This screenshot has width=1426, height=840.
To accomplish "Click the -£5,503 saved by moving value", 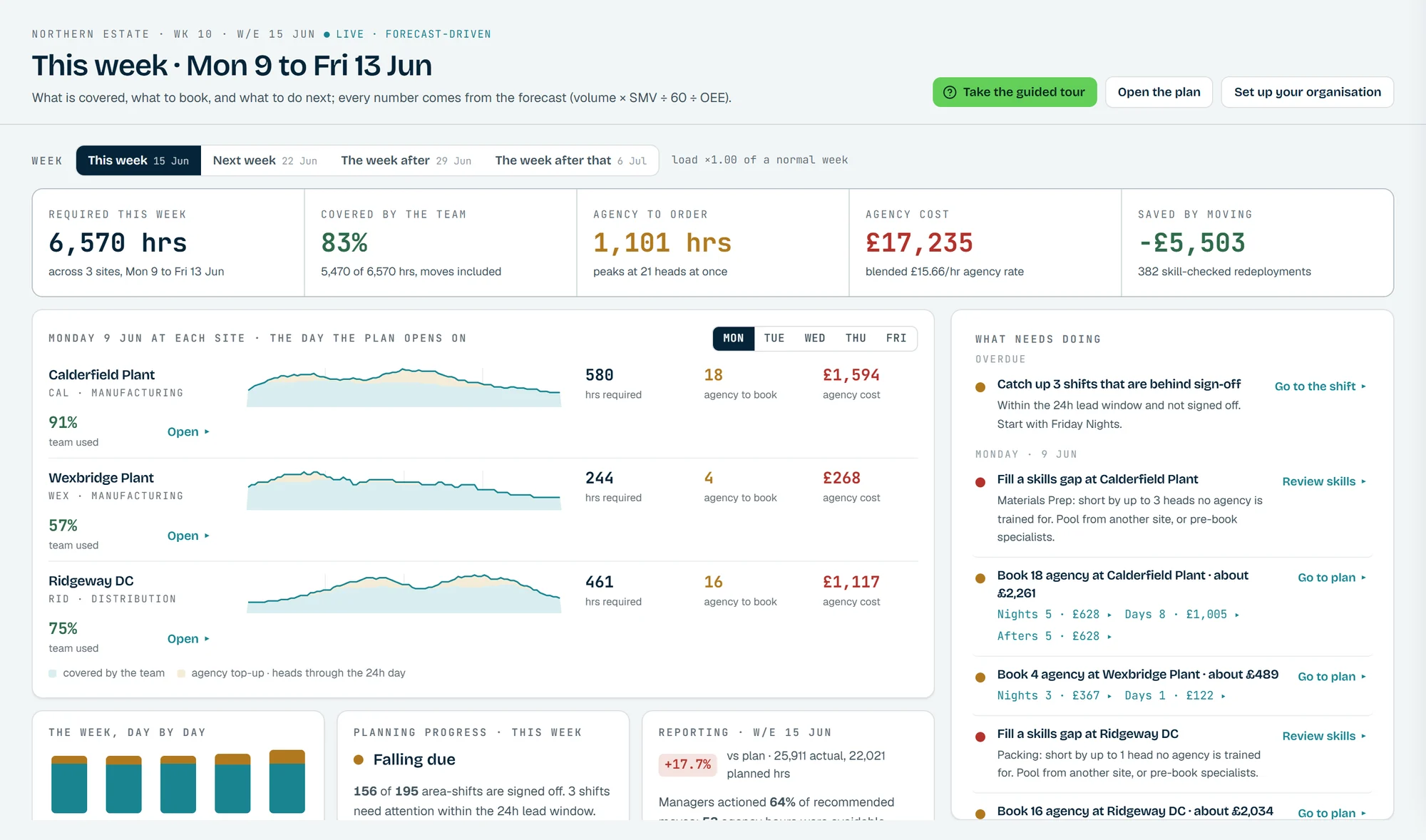I will pos(1191,243).
